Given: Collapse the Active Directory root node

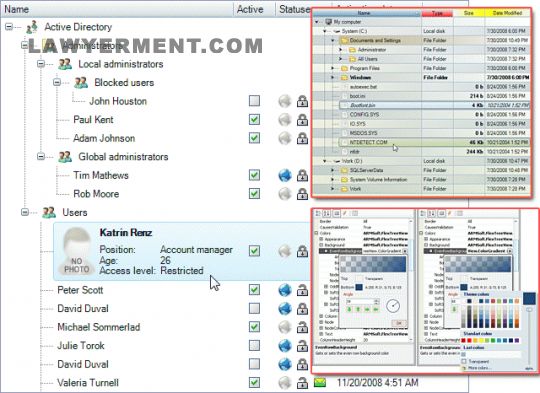Looking at the screenshot, I should click(x=9, y=27).
